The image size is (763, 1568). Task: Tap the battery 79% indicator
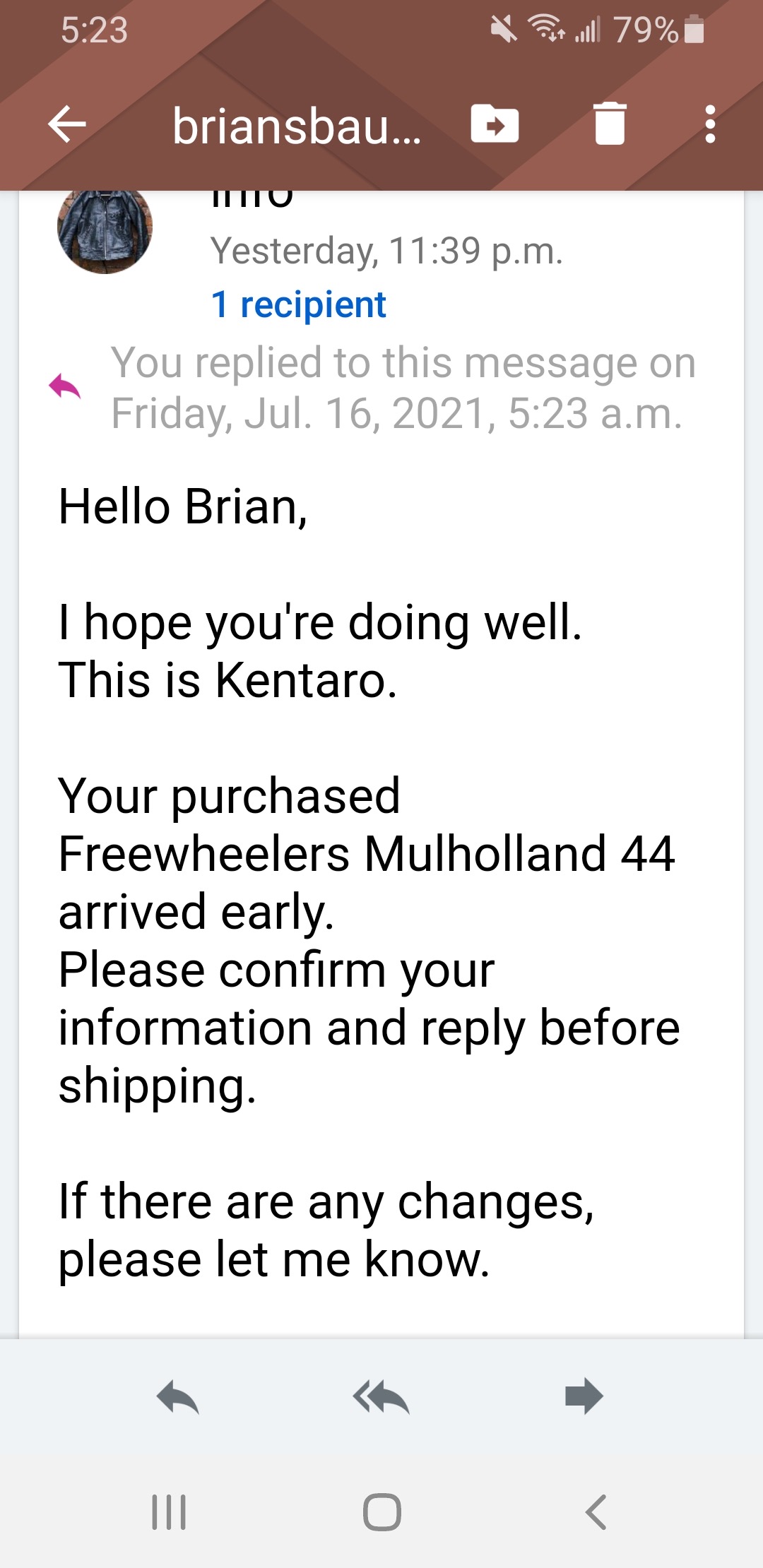[x=658, y=30]
